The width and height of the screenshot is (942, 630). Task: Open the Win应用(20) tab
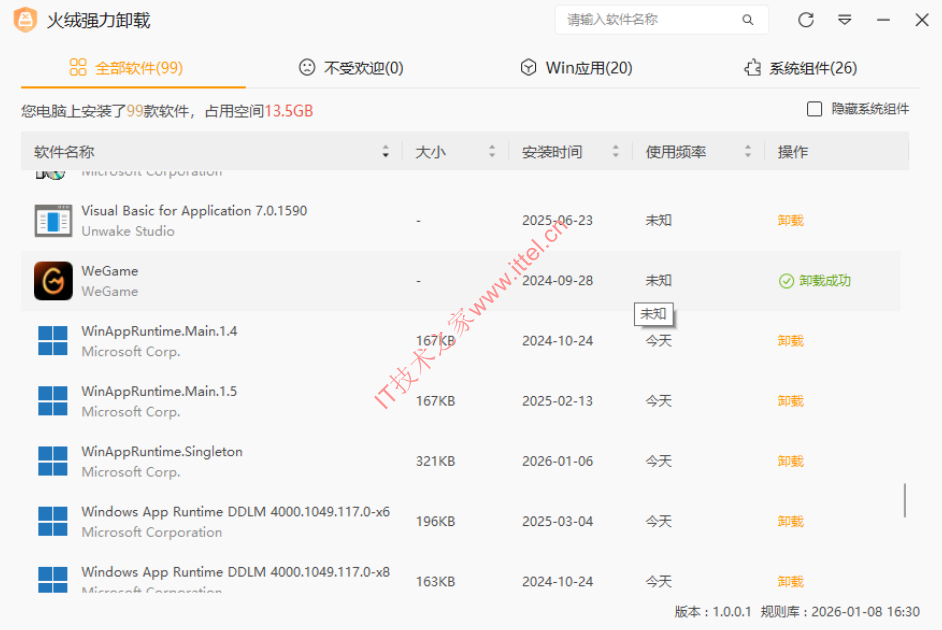pos(576,68)
